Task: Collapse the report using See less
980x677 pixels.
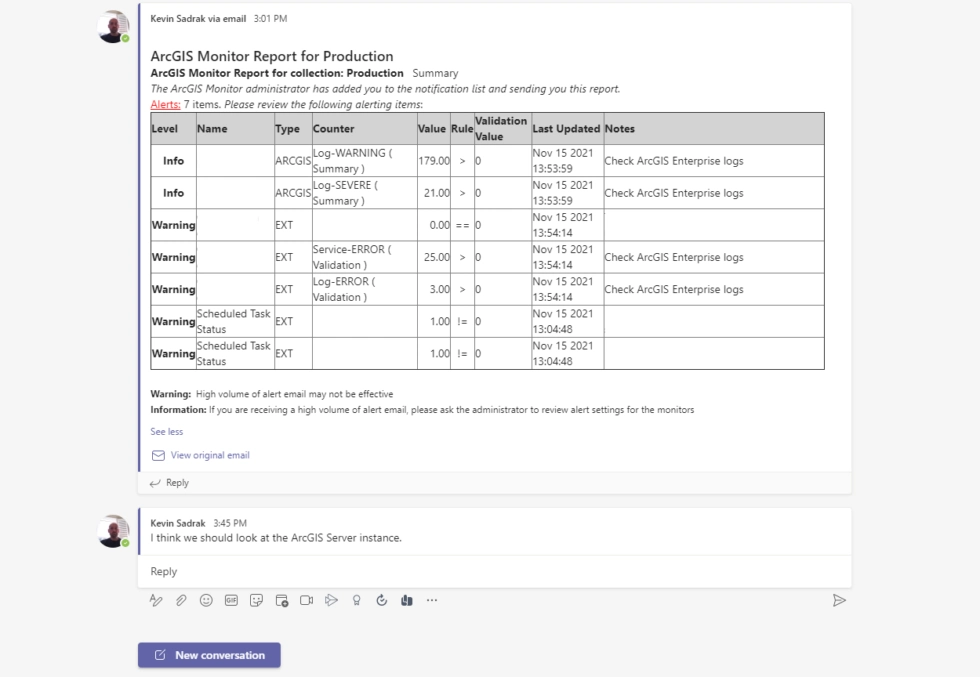Action: [166, 431]
